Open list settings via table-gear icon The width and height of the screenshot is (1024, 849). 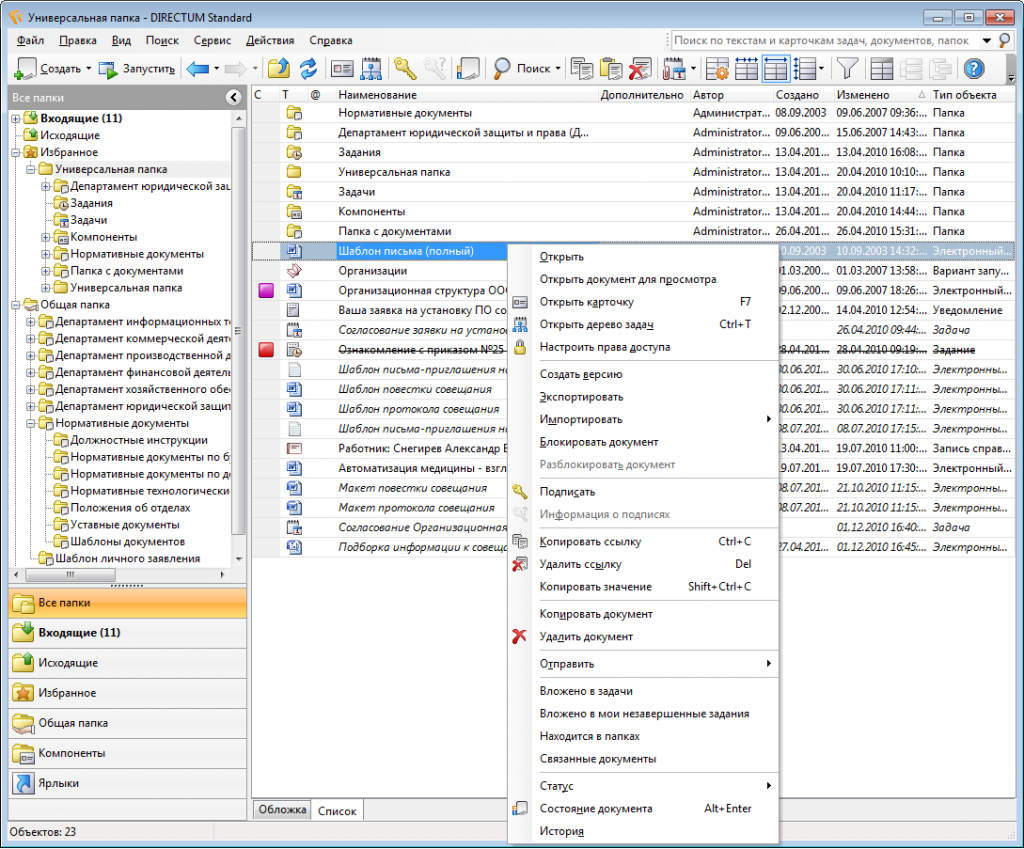(x=717, y=69)
